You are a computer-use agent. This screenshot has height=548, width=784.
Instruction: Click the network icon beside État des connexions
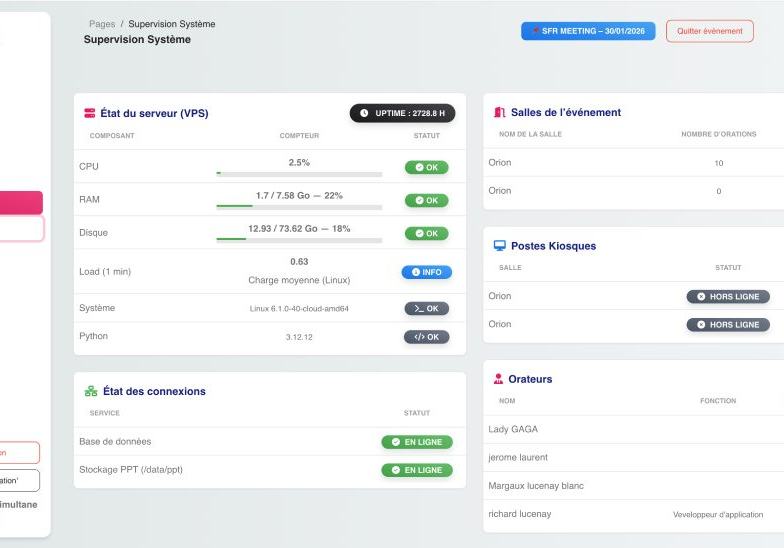90,392
